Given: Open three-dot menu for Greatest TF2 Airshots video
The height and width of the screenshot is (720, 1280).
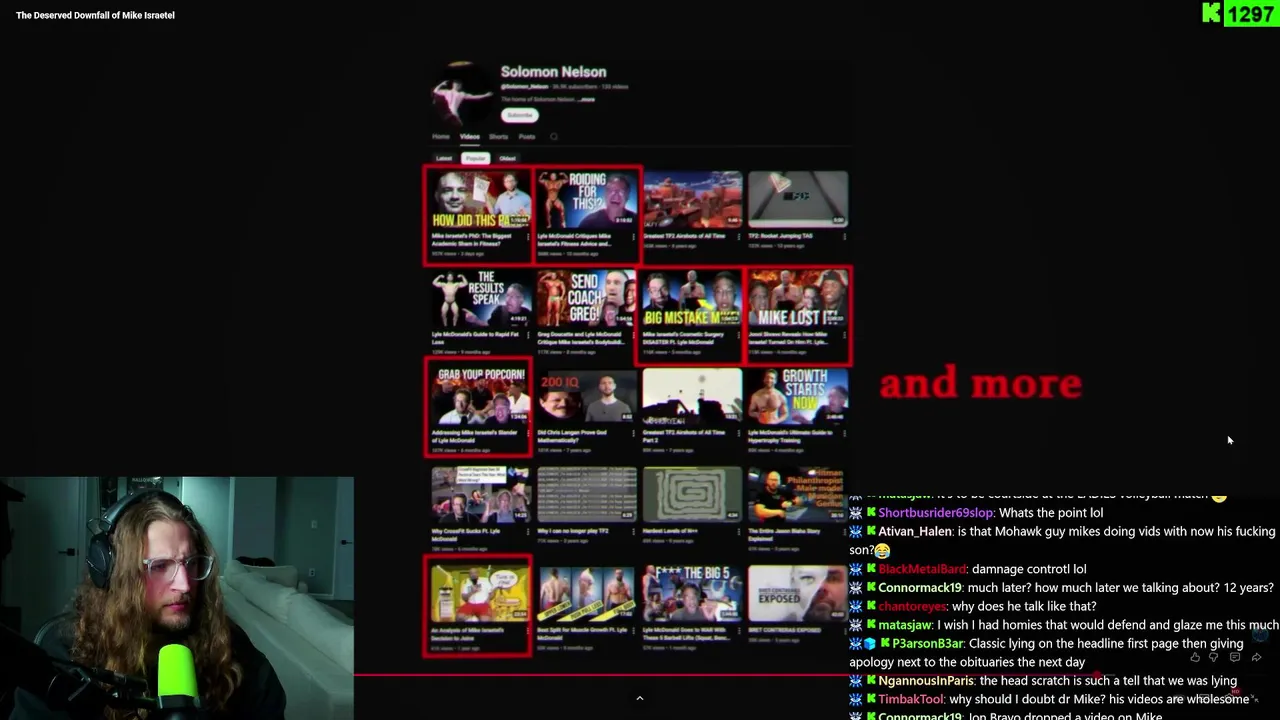Looking at the screenshot, I should click(x=738, y=237).
